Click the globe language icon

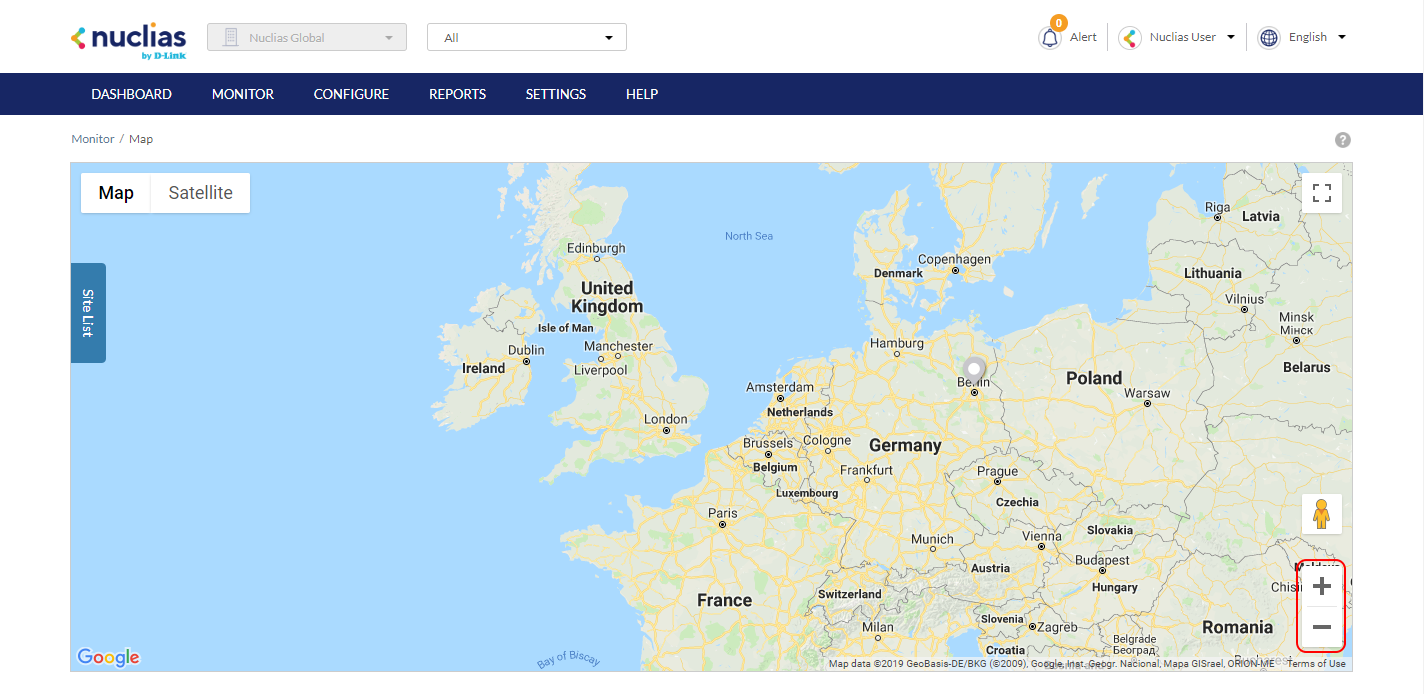pos(1269,38)
